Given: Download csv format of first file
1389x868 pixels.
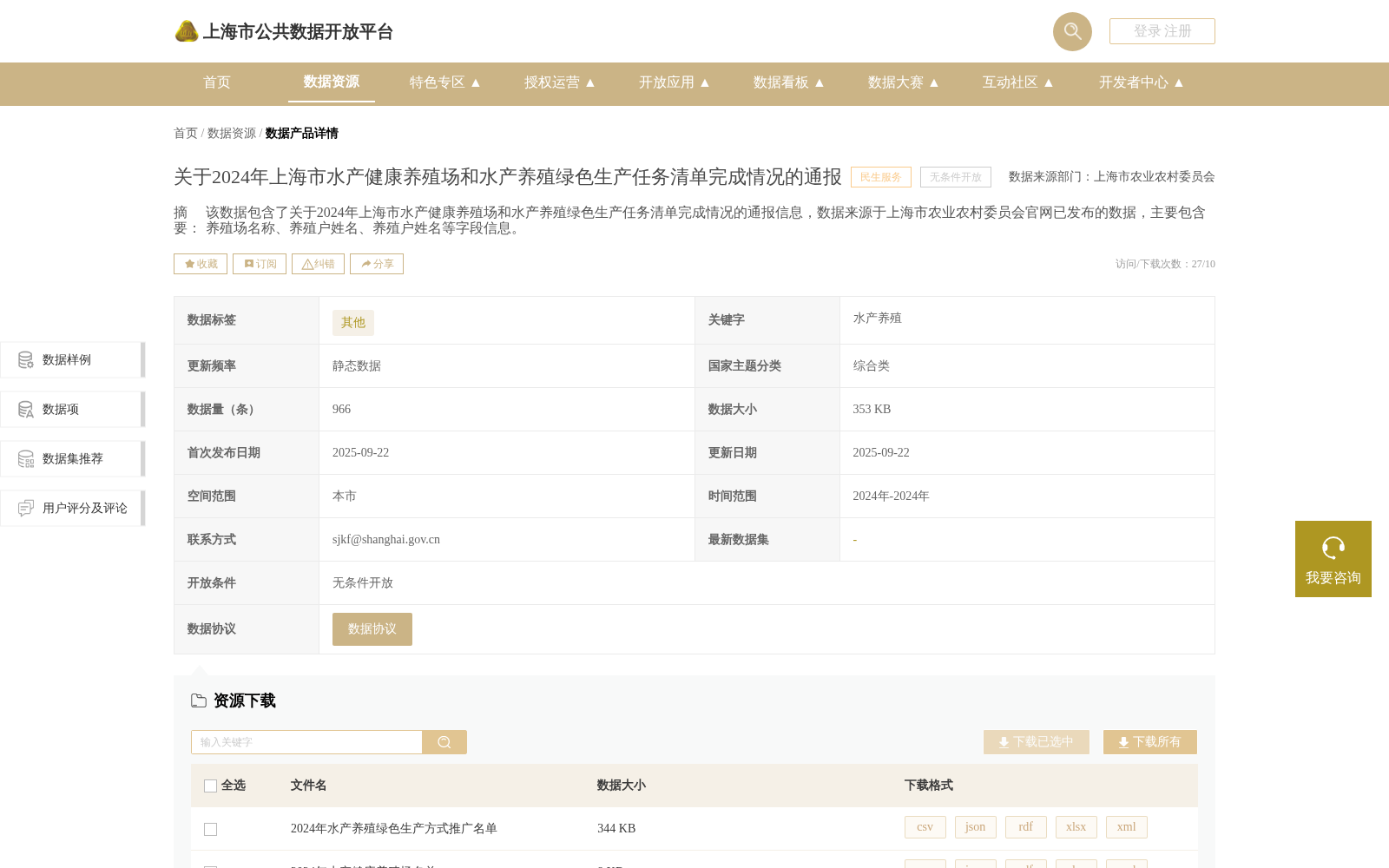Looking at the screenshot, I should point(925,827).
